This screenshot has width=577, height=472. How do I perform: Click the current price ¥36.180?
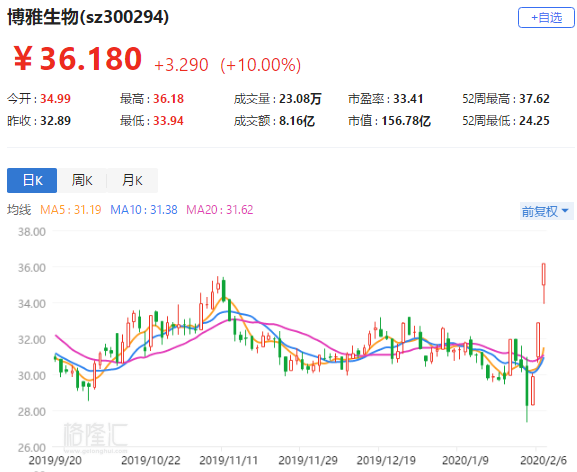tap(78, 59)
